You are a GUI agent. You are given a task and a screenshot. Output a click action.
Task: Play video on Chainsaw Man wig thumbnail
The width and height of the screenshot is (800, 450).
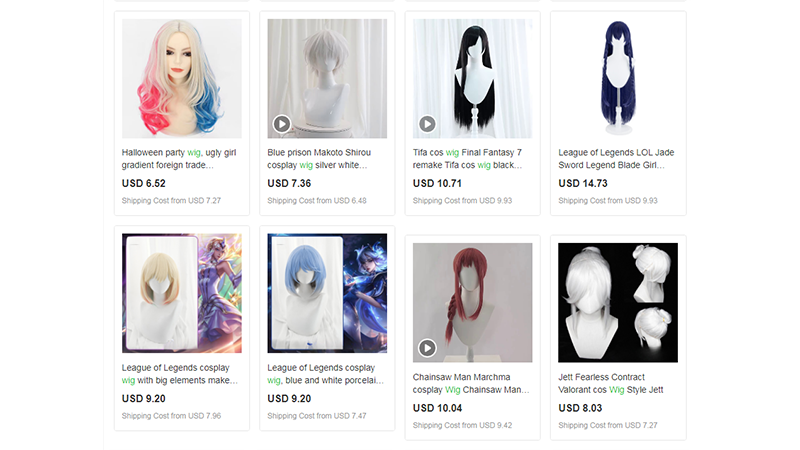click(427, 348)
